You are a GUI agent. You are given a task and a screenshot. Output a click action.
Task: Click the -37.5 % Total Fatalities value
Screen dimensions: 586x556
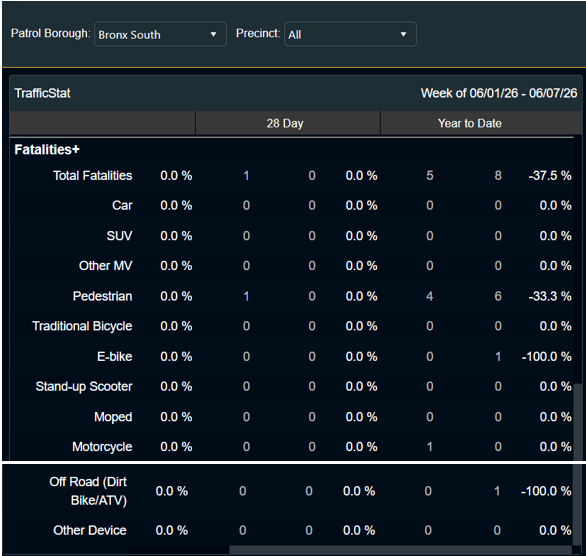tap(550, 176)
